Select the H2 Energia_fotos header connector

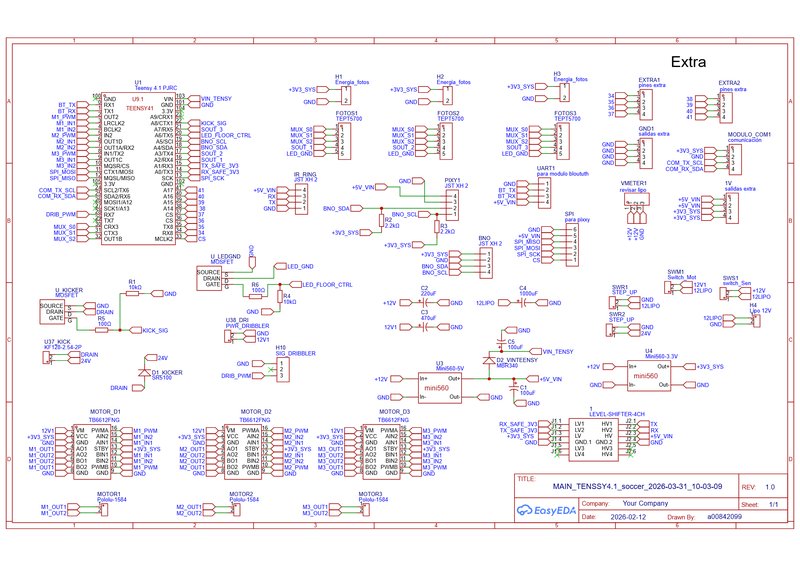coord(447,95)
